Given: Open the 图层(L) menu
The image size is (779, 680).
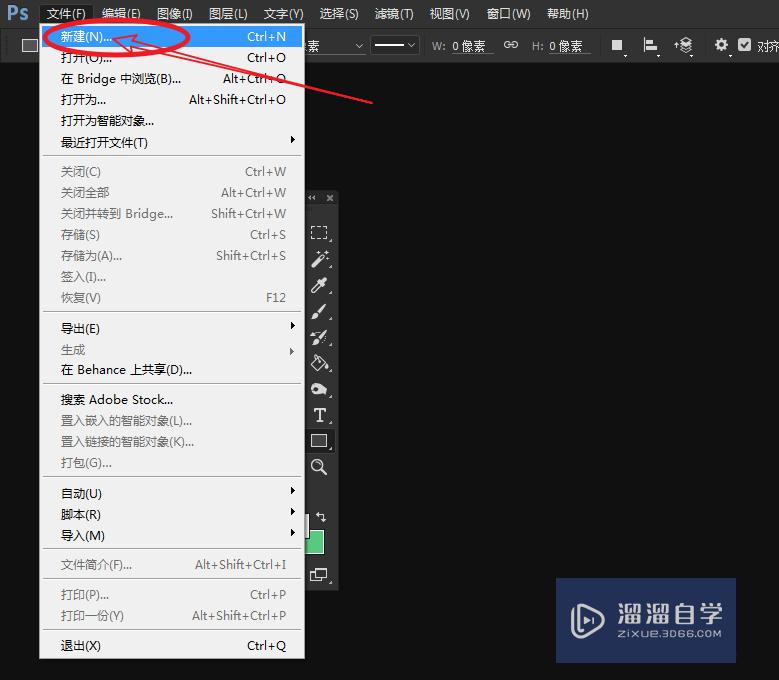Looking at the screenshot, I should click(x=228, y=13).
